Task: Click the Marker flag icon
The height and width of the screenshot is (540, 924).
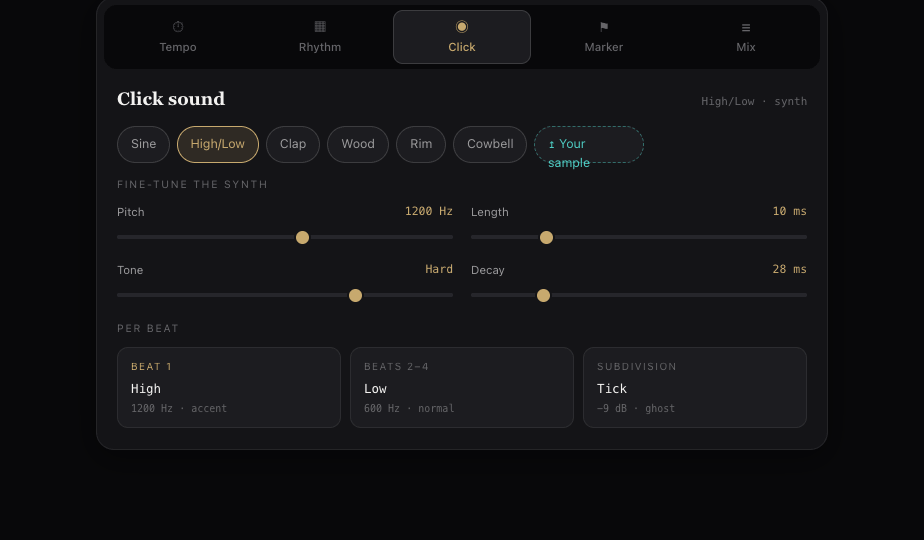Action: [x=604, y=27]
